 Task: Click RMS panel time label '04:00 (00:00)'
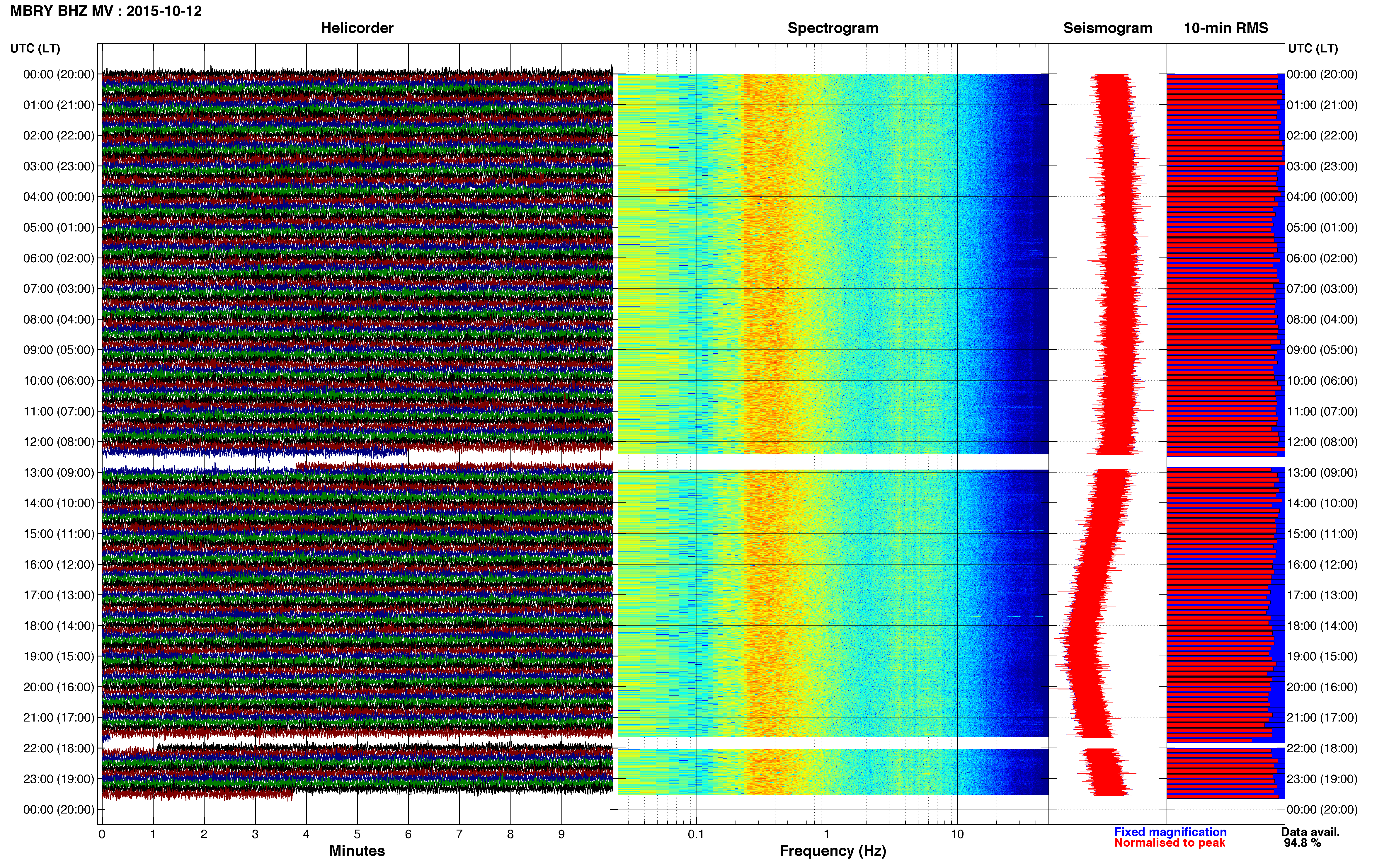tap(1322, 197)
